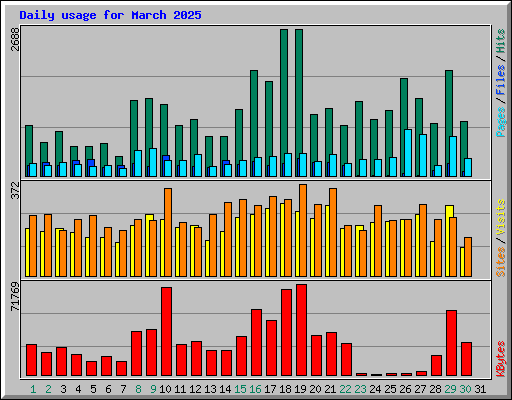This screenshot has height=400, width=512.
Task: Click the chart title 'Daily usage for March 2025'
Action: click(x=110, y=15)
